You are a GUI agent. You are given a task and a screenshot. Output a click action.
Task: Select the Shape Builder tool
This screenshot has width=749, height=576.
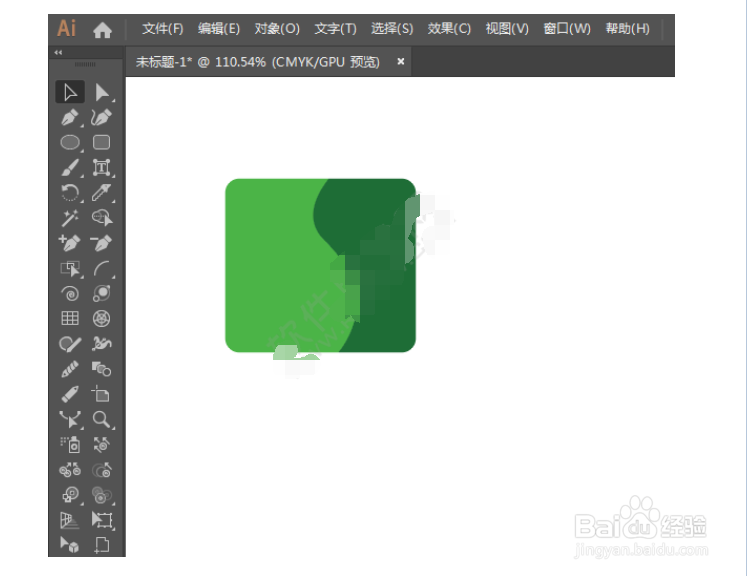click(102, 369)
